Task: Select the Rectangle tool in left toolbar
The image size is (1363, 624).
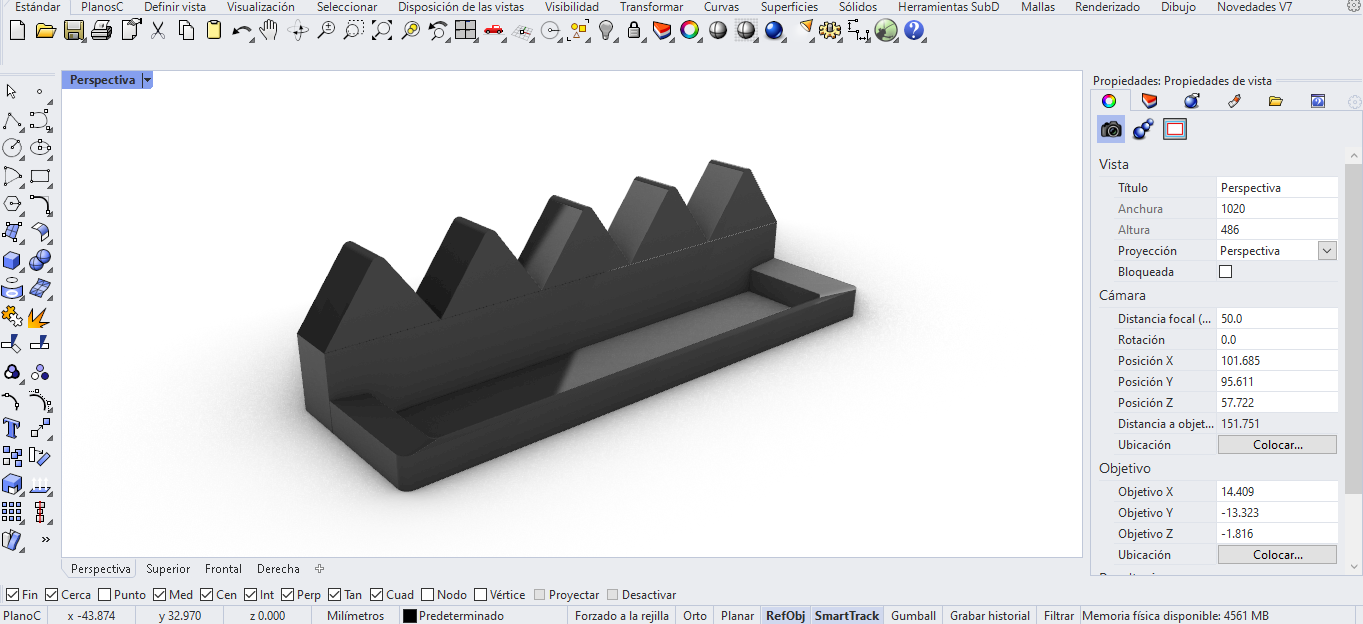Action: [40, 177]
